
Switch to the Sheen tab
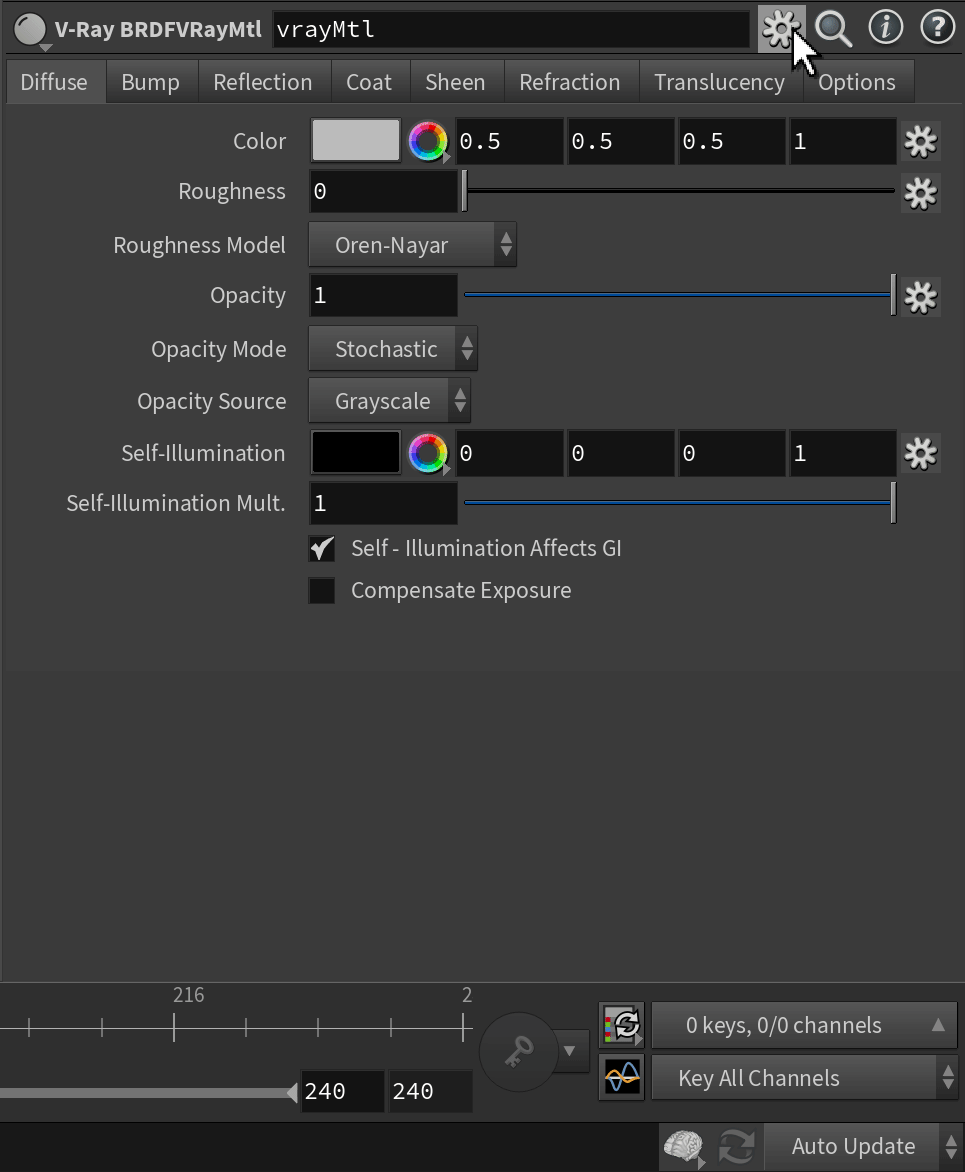coord(455,82)
